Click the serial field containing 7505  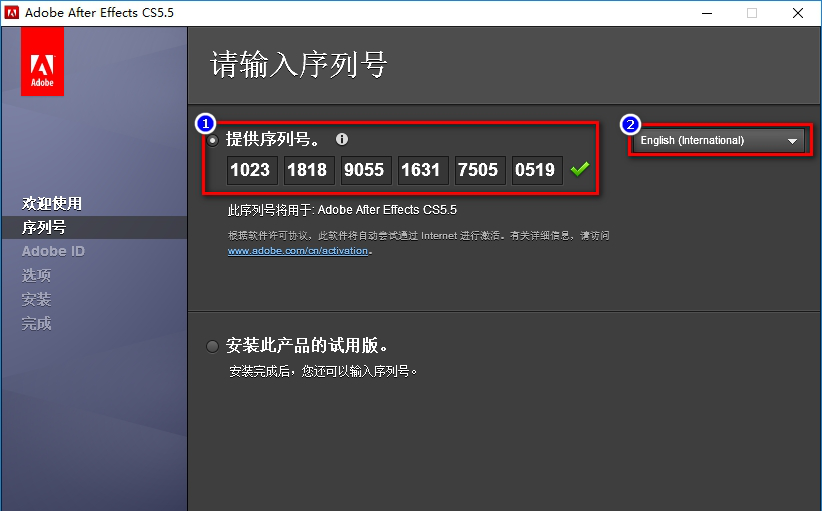click(480, 170)
